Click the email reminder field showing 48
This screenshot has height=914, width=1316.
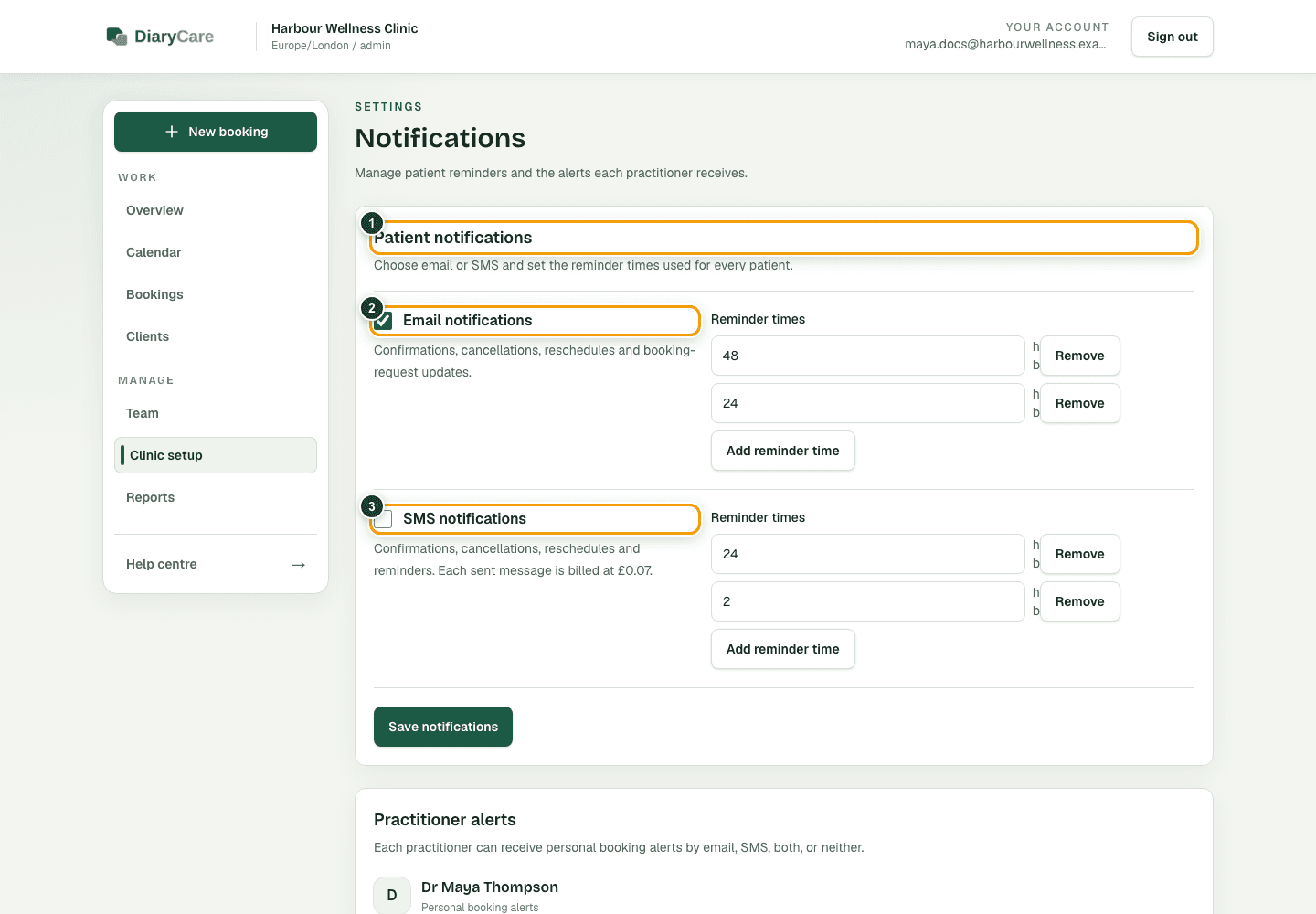868,356
